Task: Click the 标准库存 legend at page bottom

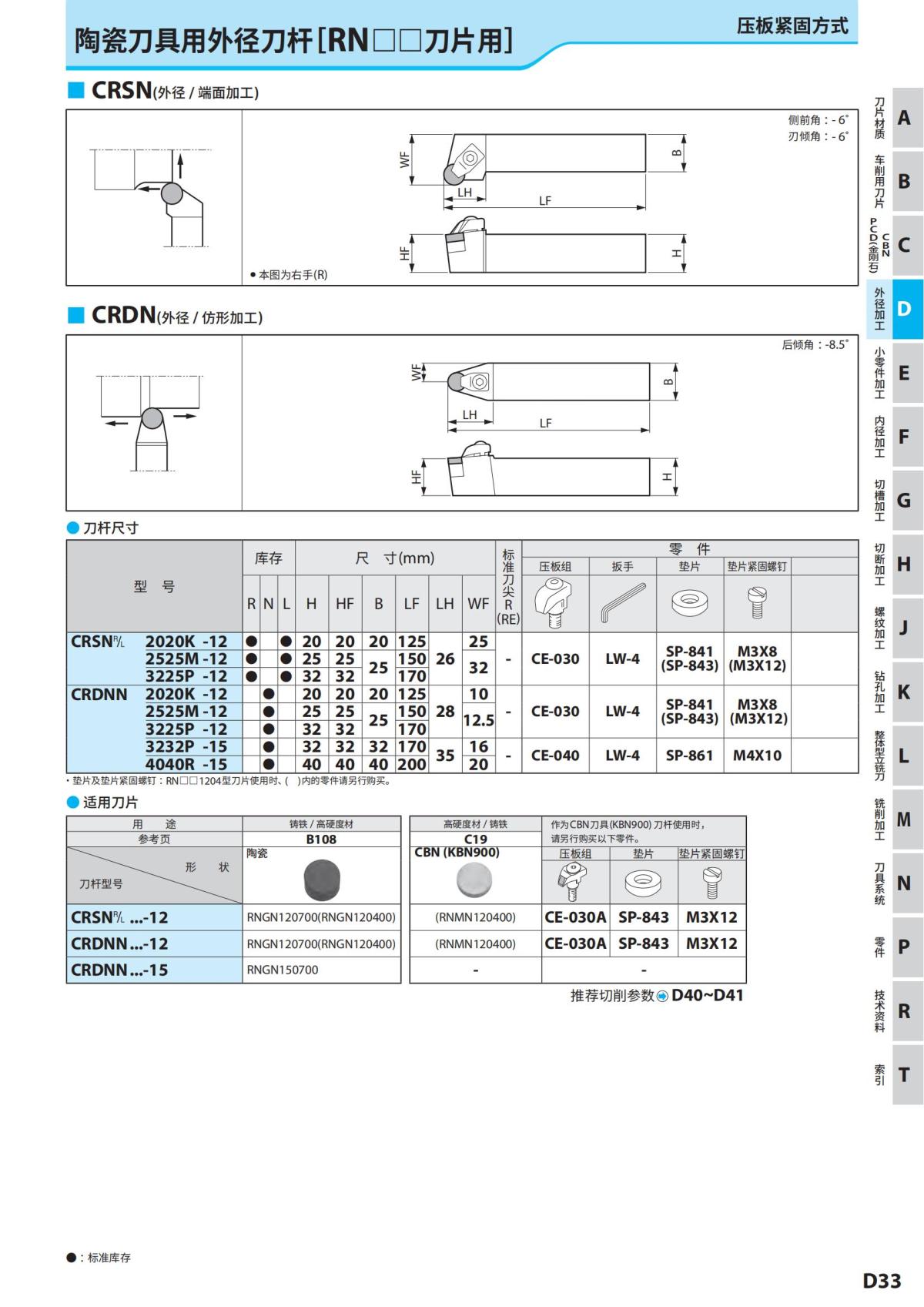Action: [99, 1258]
